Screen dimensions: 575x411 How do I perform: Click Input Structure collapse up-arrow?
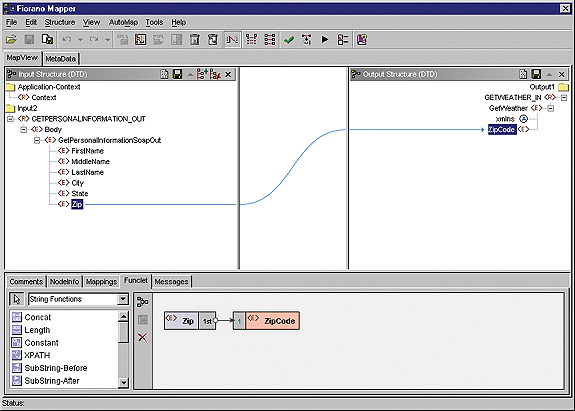pyautogui.click(x=190, y=75)
